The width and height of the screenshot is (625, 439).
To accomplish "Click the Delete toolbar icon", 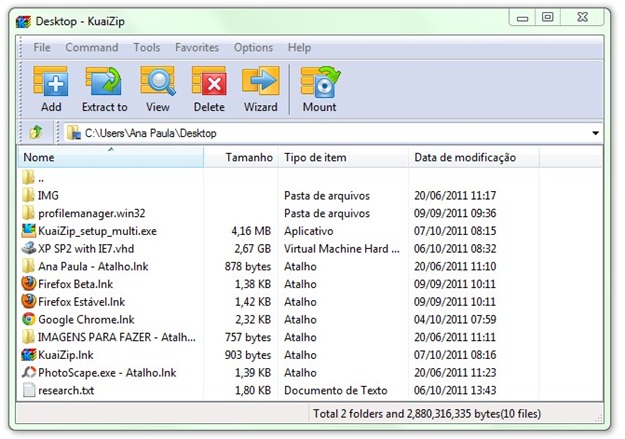I will [209, 81].
